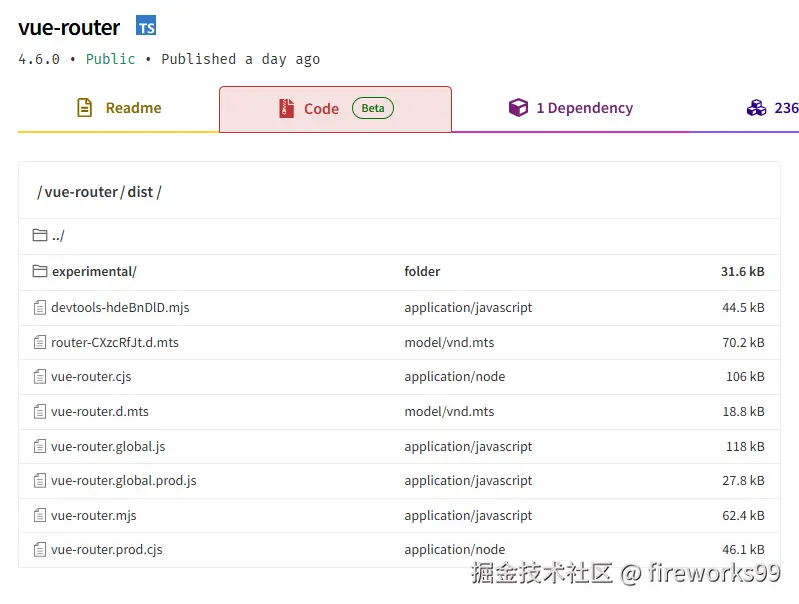Viewport: 799px width, 604px height.
Task: Click the dist breadcrumb segment
Action: tap(140, 192)
